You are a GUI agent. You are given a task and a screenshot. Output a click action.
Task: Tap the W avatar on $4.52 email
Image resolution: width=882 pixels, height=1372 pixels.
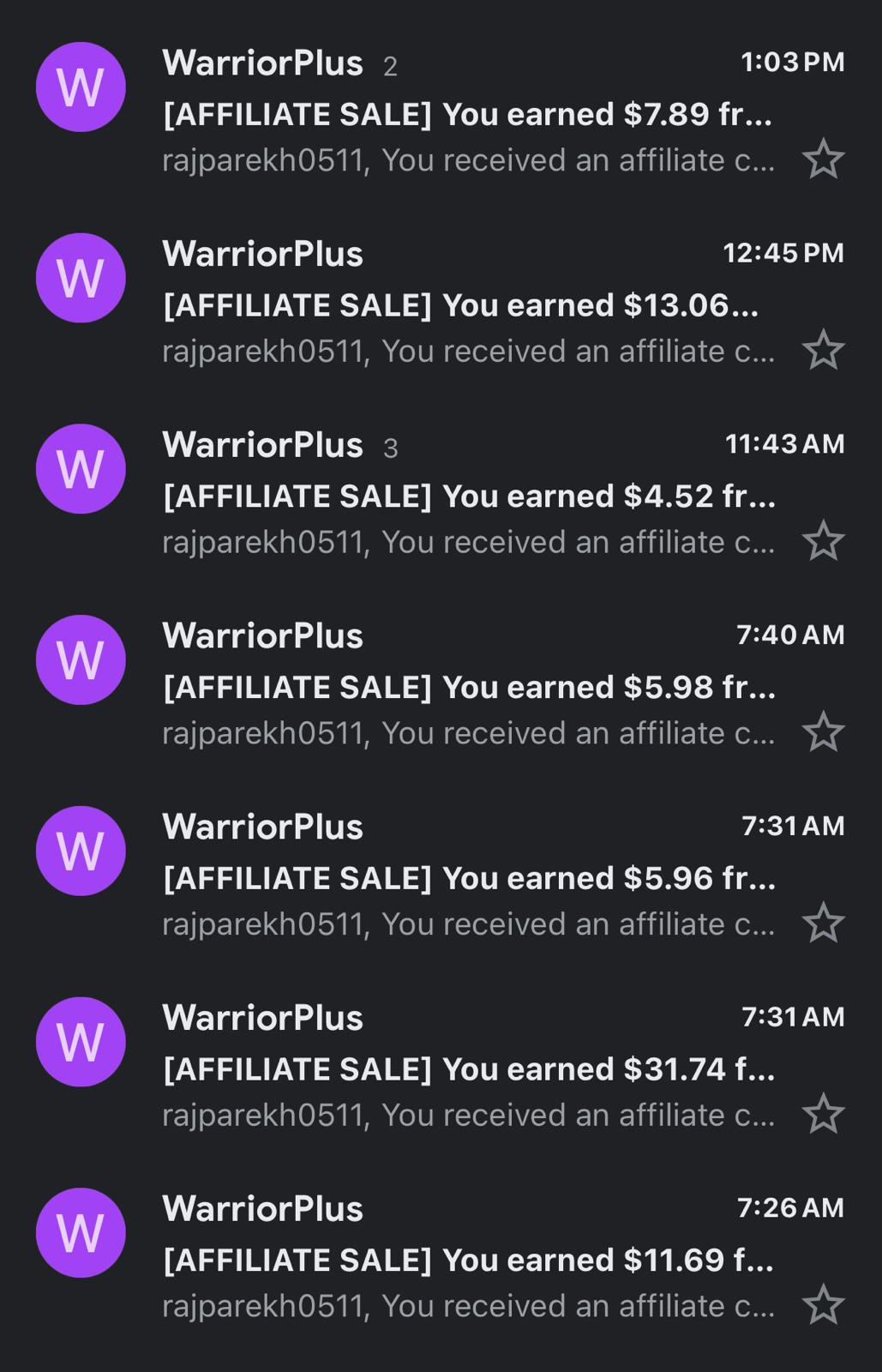pyautogui.click(x=81, y=469)
